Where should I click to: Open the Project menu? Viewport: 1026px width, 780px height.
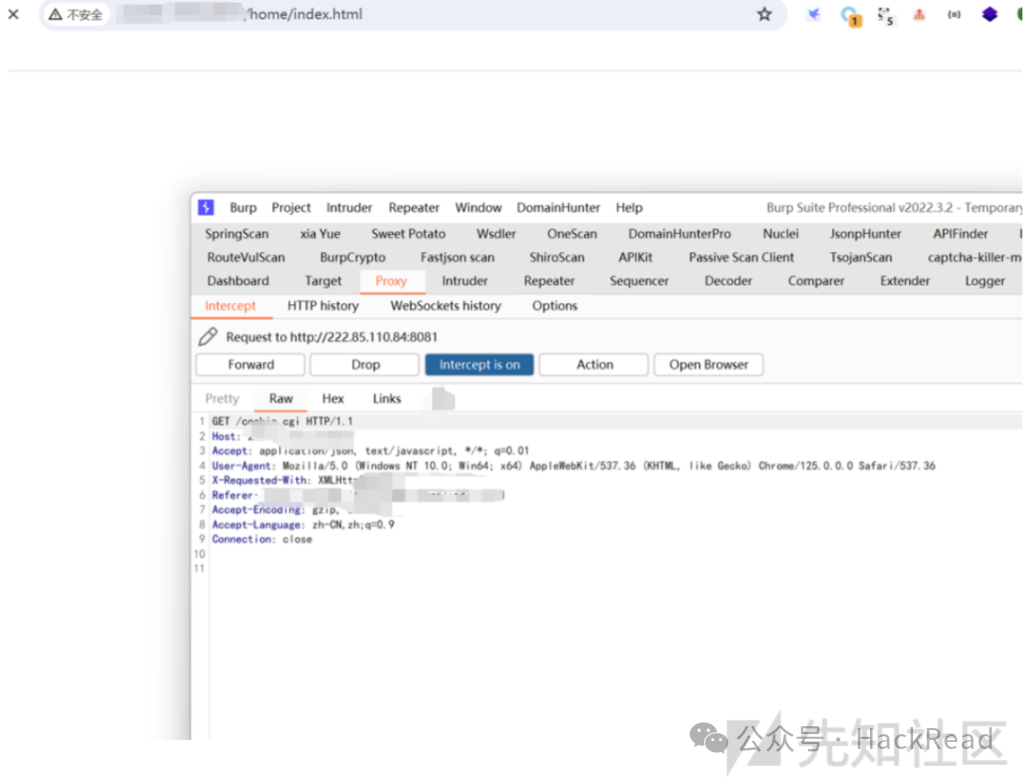pyautogui.click(x=291, y=207)
